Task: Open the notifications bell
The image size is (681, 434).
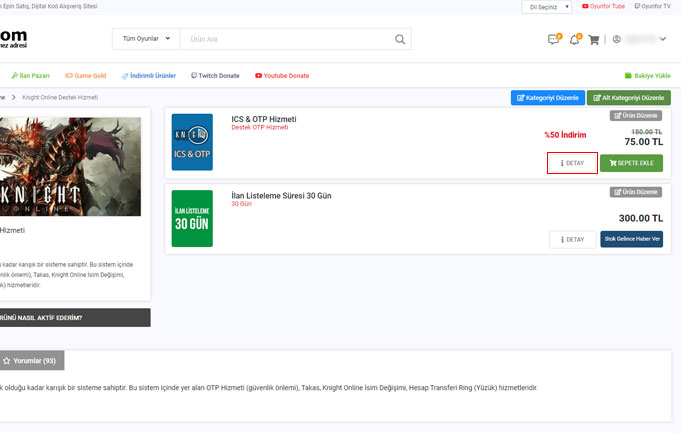Action: point(574,40)
